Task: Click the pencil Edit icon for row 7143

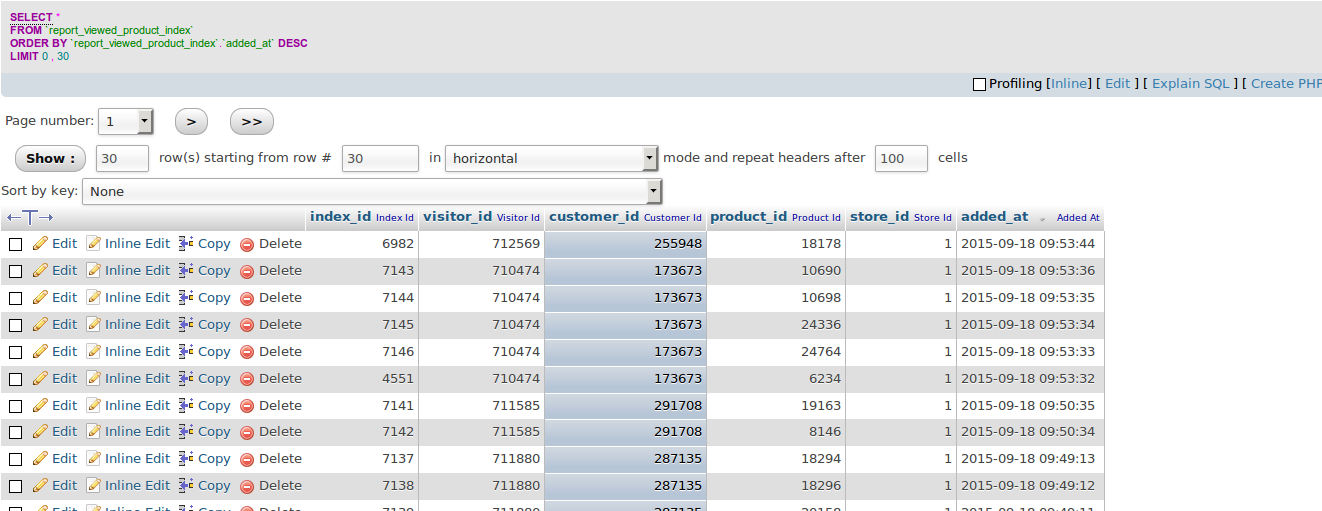Action: point(40,270)
